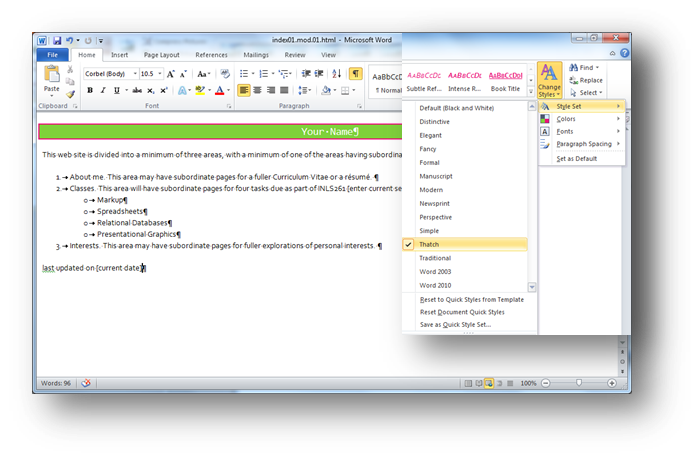Click Save as Quick Style Set
Screen dimensions: 697x459
[x=455, y=324]
